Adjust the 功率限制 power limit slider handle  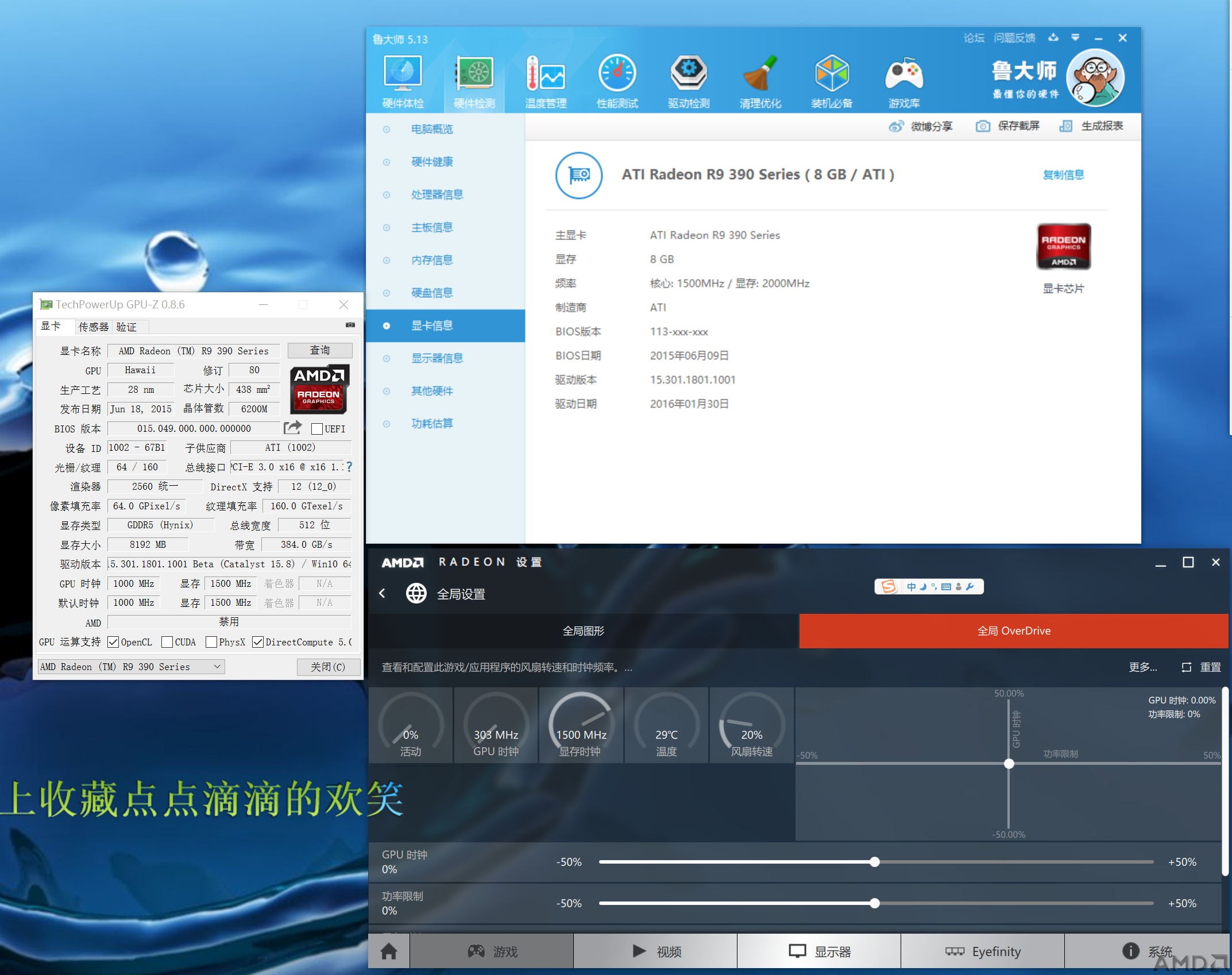875,903
